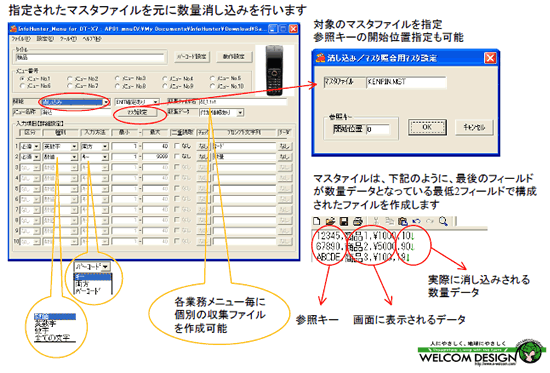Viewport: 550px width, 373px height.
Task: Click the Open folder icon in editor toolbar
Action: [x=330, y=221]
